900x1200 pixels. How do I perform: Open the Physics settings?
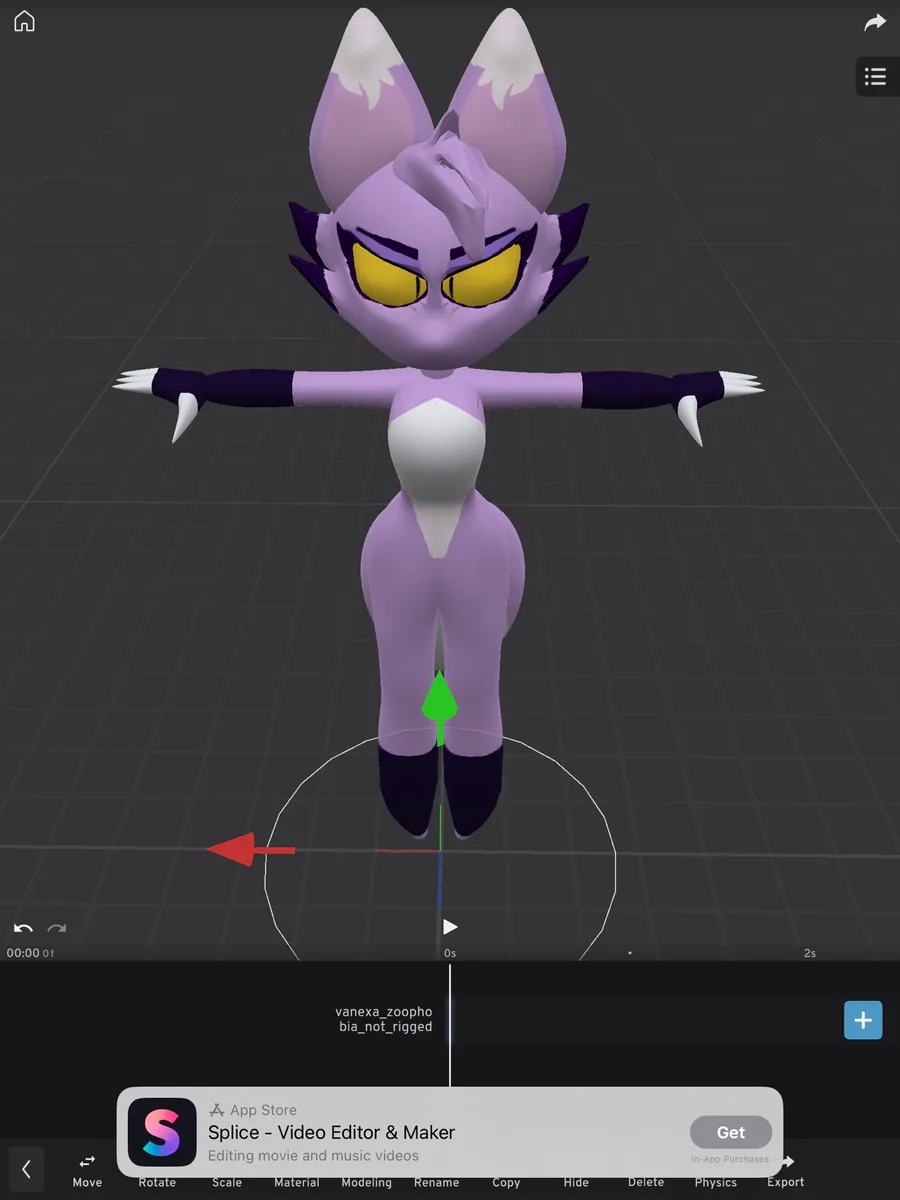716,1181
